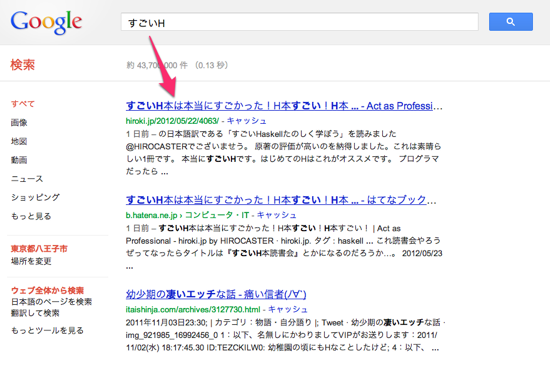Screen dimensions: 550x365
Task: Click the Google logo
Action: pyautogui.click(x=46, y=22)
